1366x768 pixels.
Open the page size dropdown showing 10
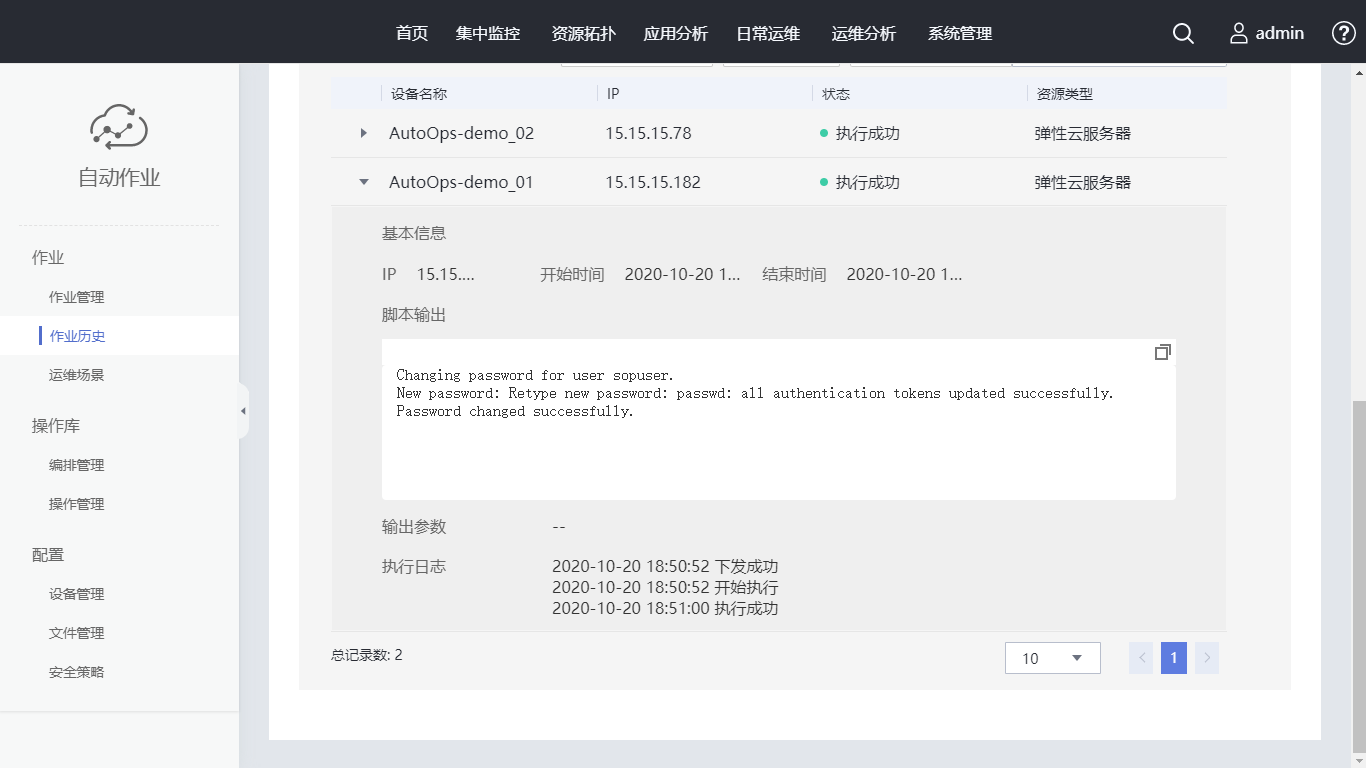1052,658
